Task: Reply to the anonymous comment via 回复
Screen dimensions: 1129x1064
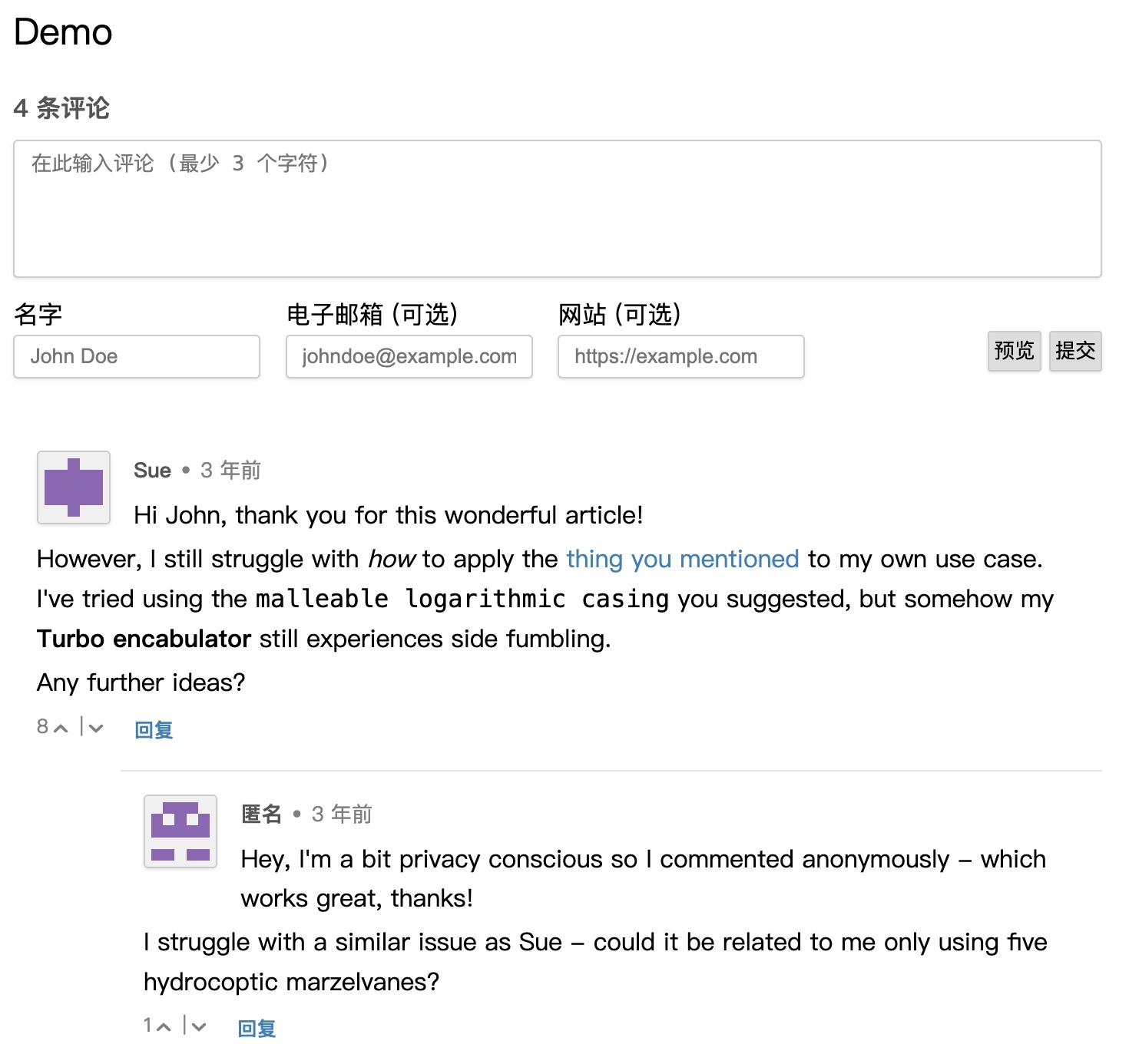Action: [x=257, y=1029]
